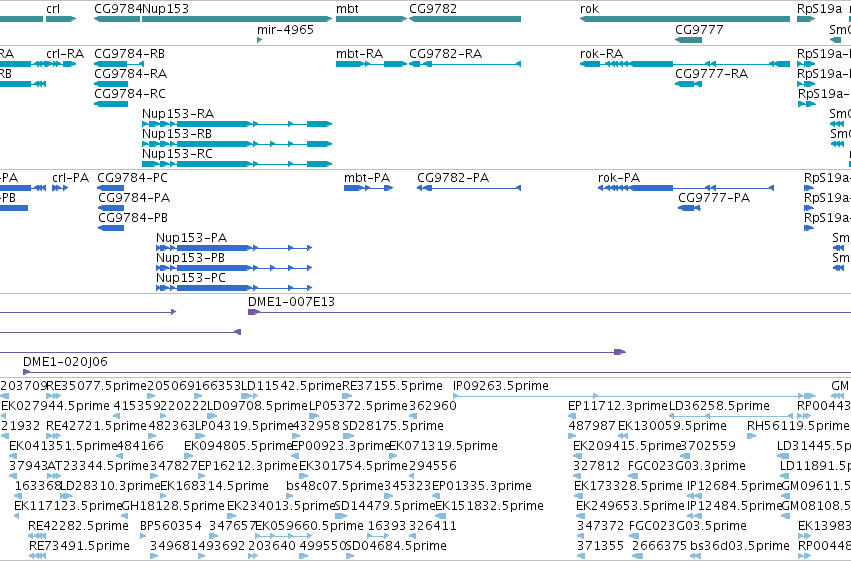Select the Nup153-RC transcript label

177,154
